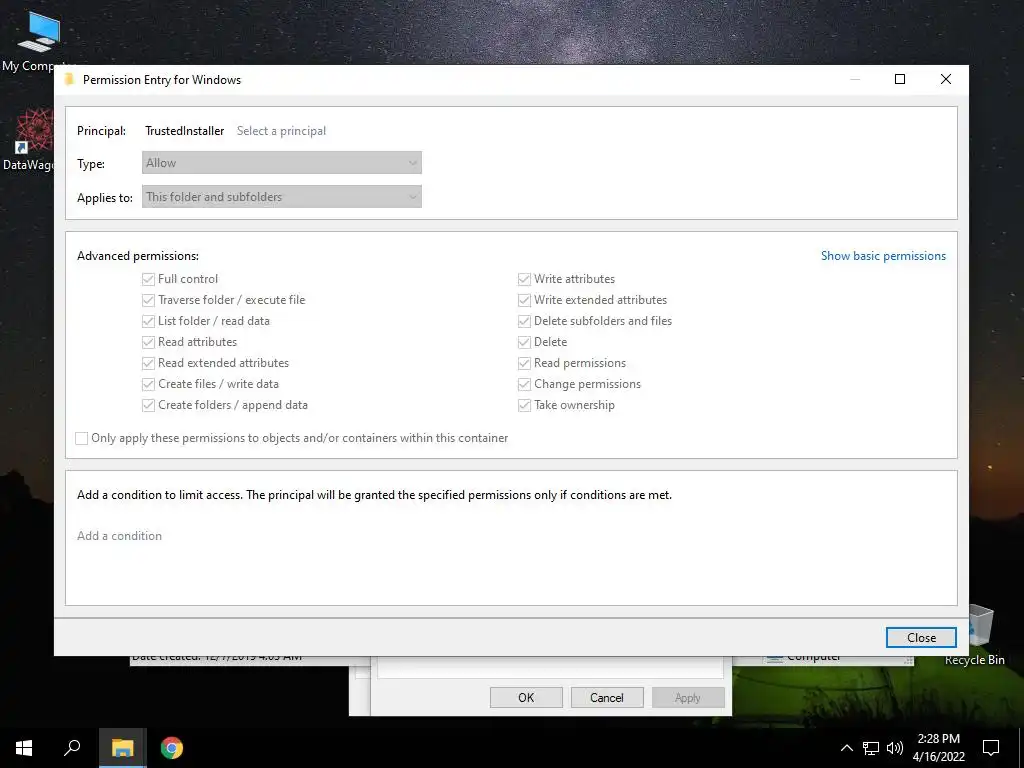Screen dimensions: 1024x768
Task: Open Windows Start menu
Action: point(24,748)
